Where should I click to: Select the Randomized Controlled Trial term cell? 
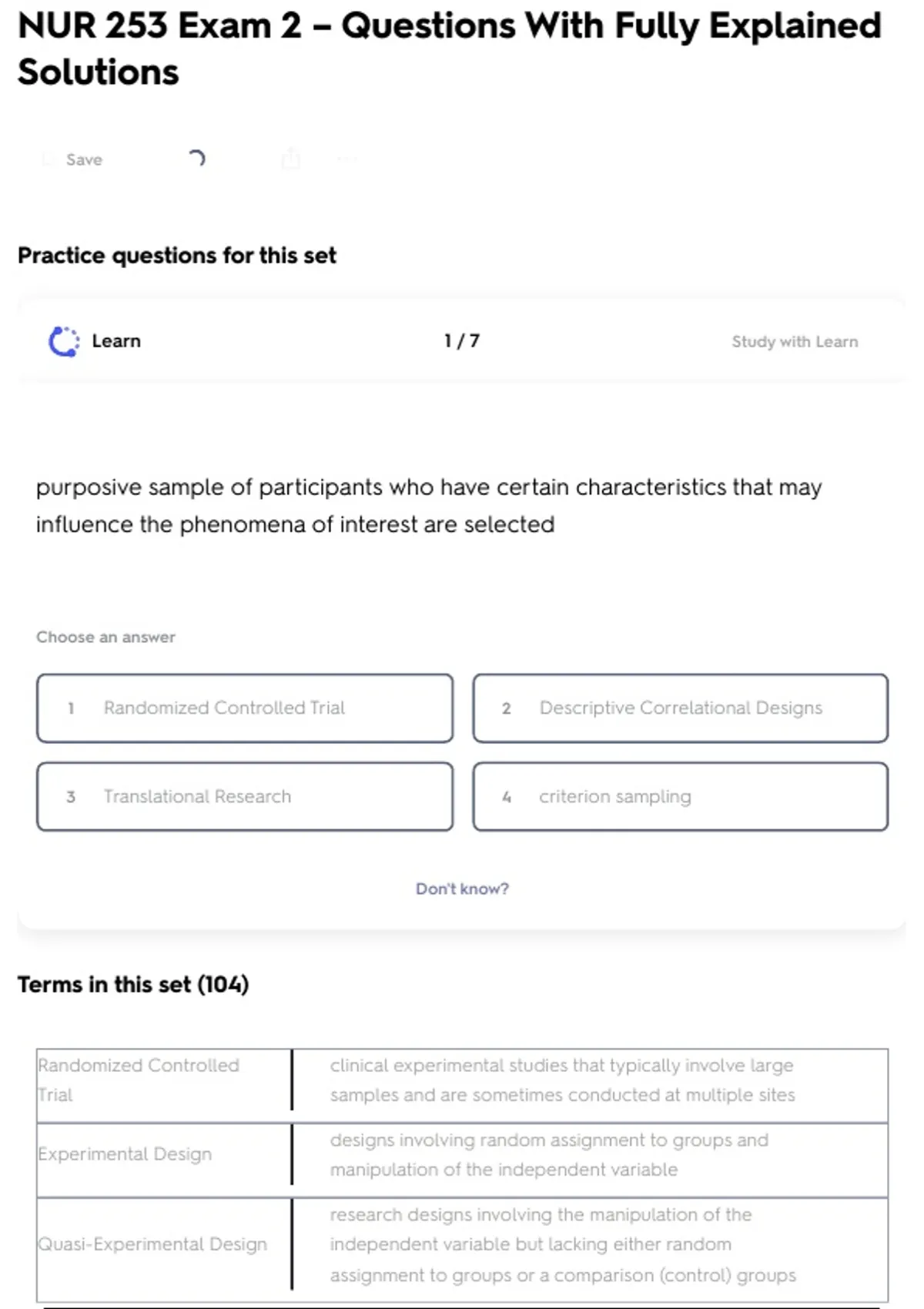139,1080
